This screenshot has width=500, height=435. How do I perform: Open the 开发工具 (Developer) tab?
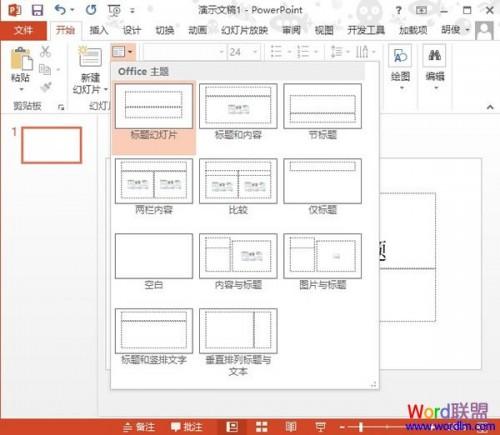pos(366,30)
